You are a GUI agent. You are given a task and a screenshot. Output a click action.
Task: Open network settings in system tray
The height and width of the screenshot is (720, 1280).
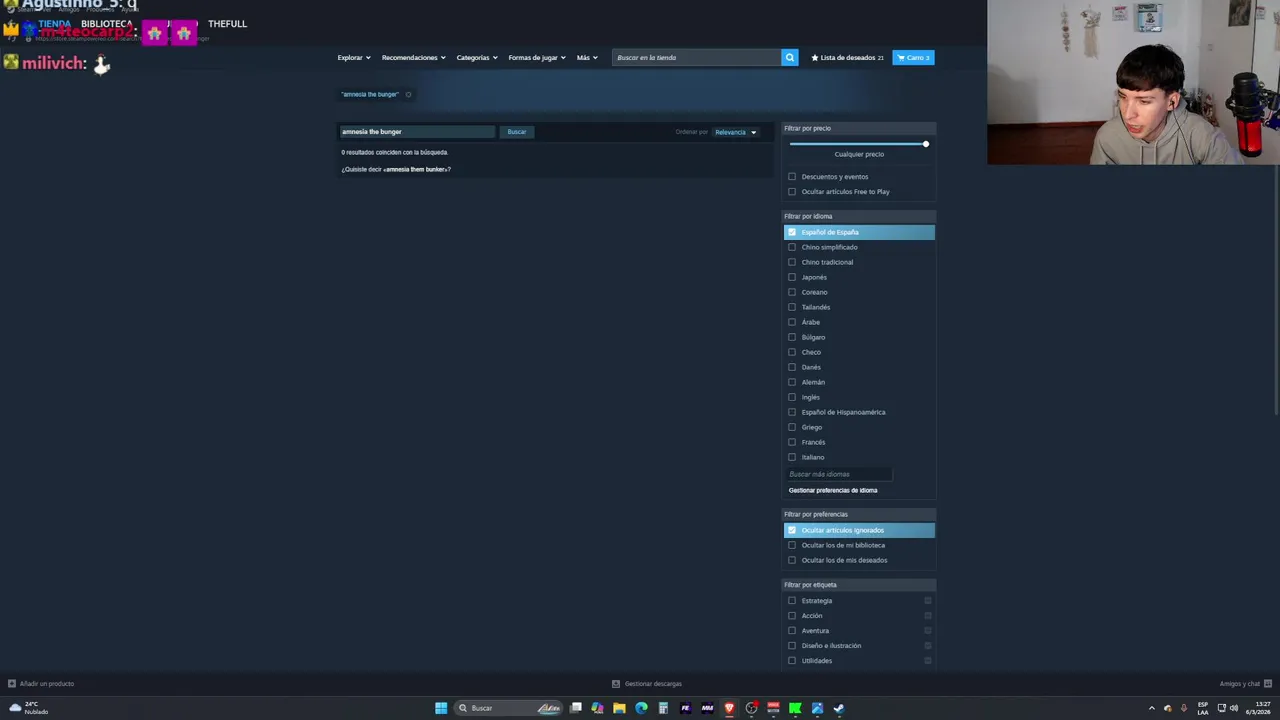click(1221, 708)
